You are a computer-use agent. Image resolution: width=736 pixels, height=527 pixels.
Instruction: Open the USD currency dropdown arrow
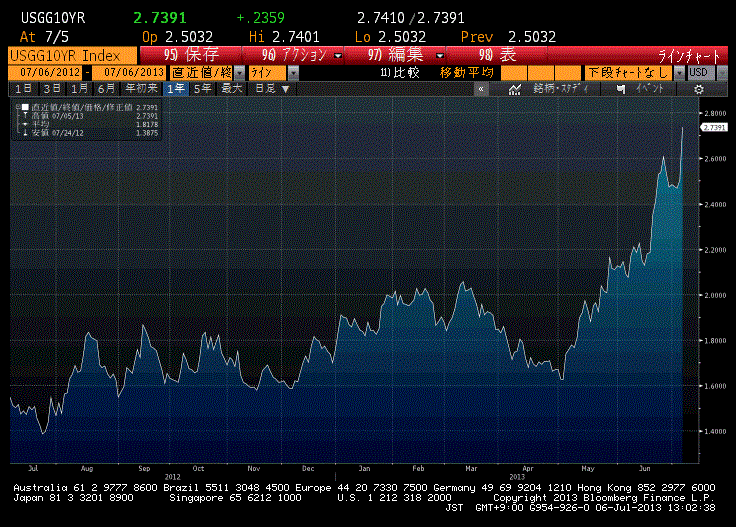coord(722,73)
